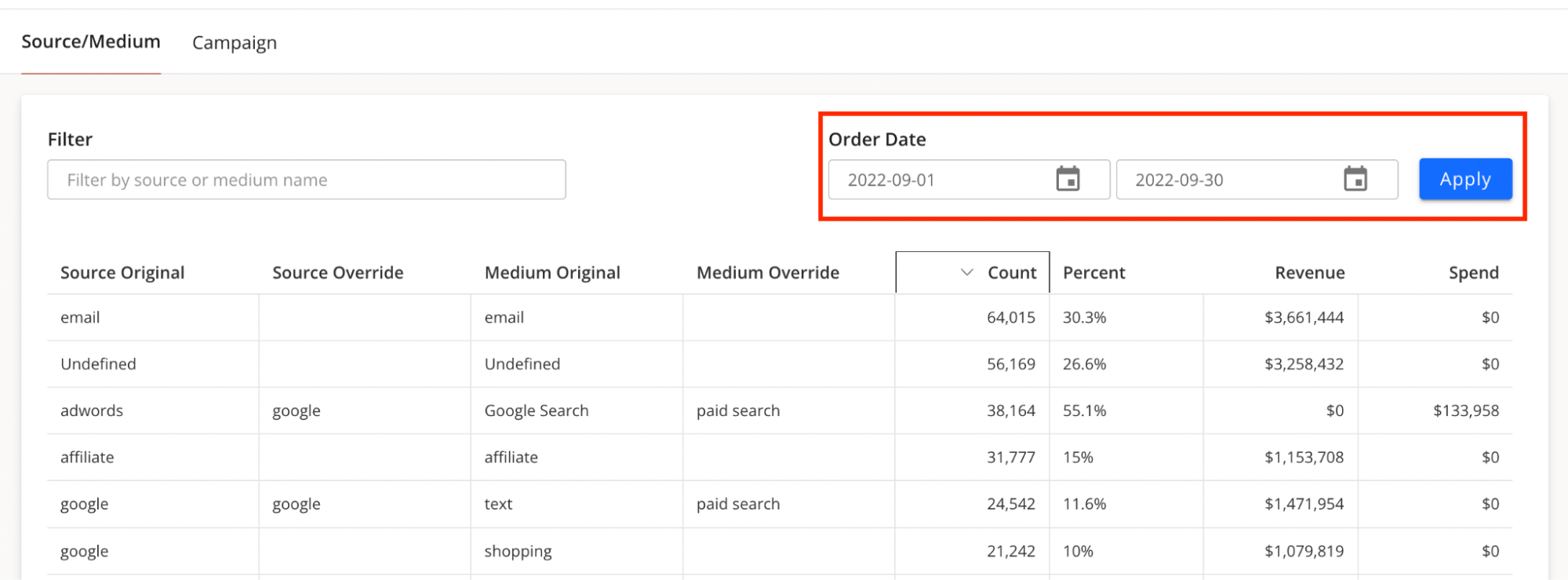Switch to the Source/Medium tab
Image resolution: width=1568 pixels, height=580 pixels.
click(x=91, y=42)
